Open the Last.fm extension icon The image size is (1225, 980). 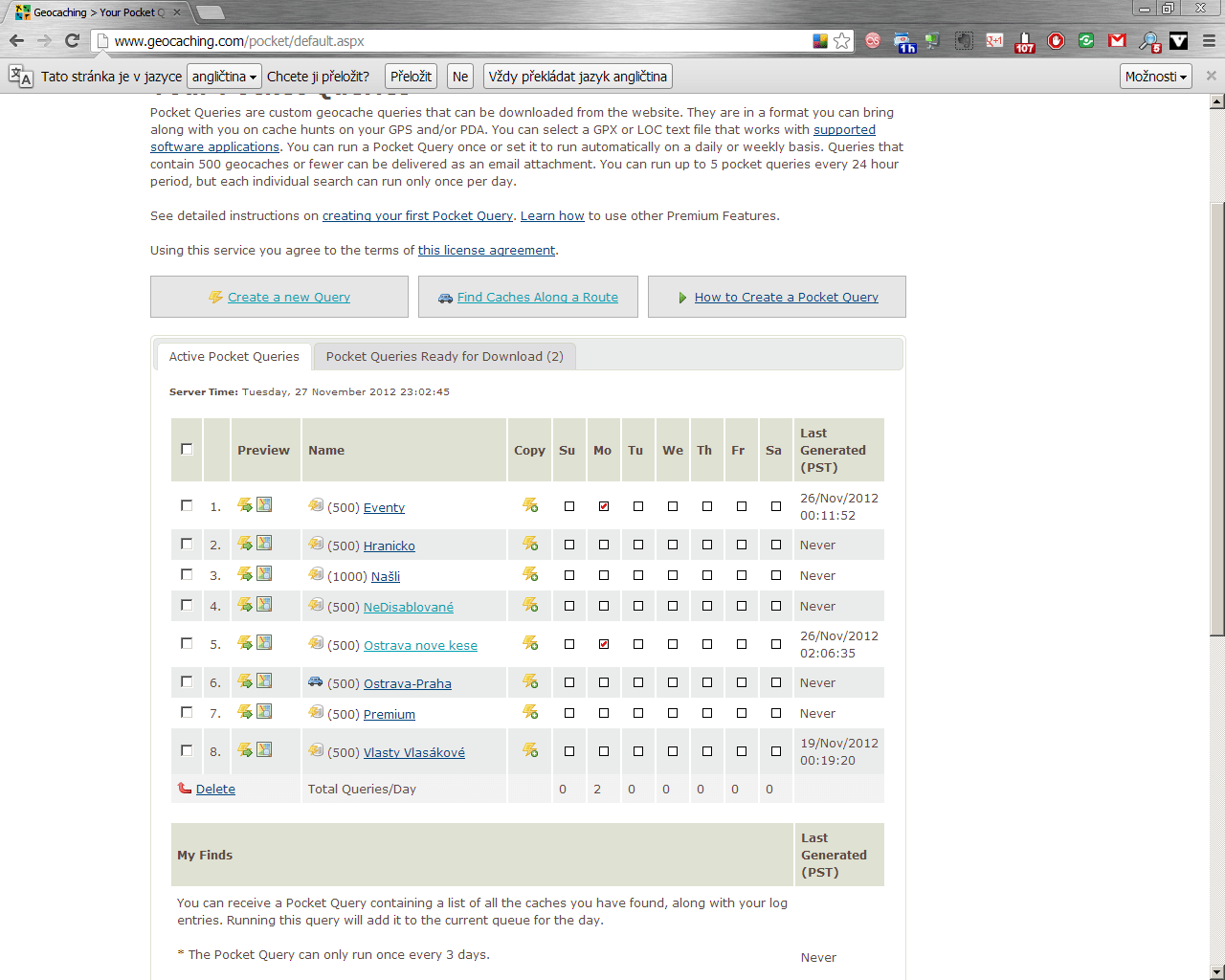[x=873, y=40]
